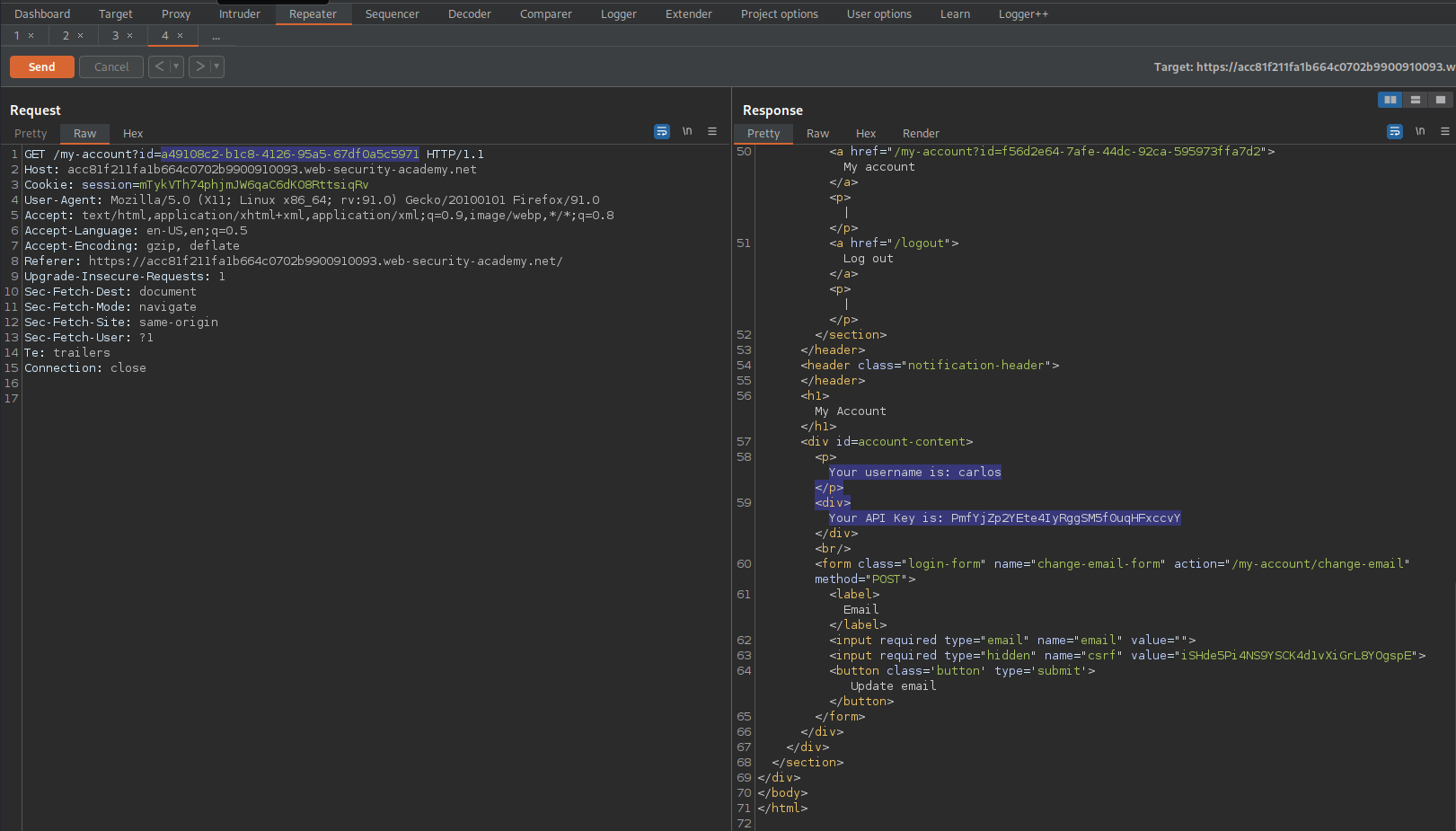This screenshot has height=831, width=1456.
Task: Open Request panel hamburger menu
Action: 712,132
